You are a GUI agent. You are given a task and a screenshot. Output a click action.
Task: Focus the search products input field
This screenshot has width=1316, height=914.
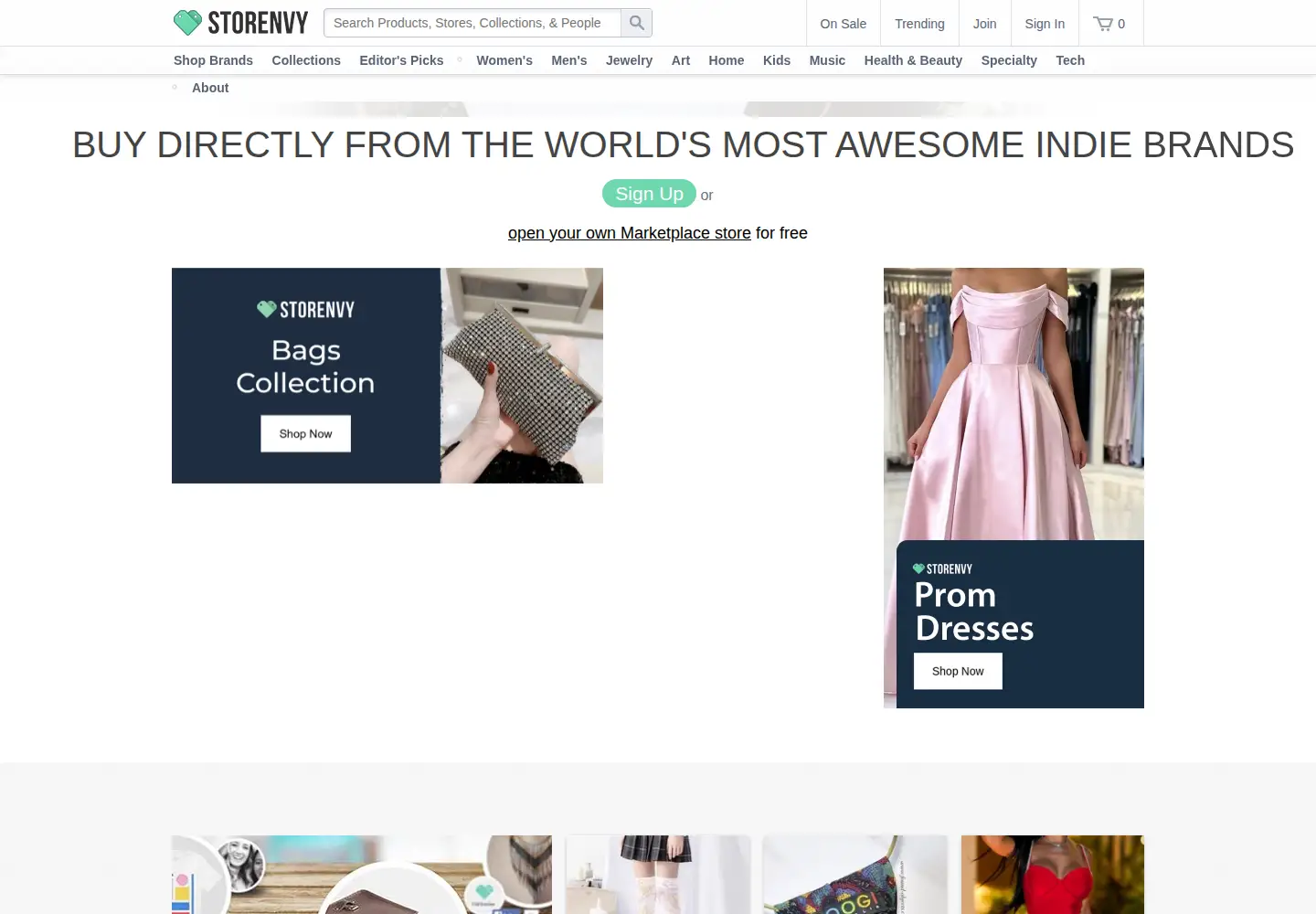(472, 23)
